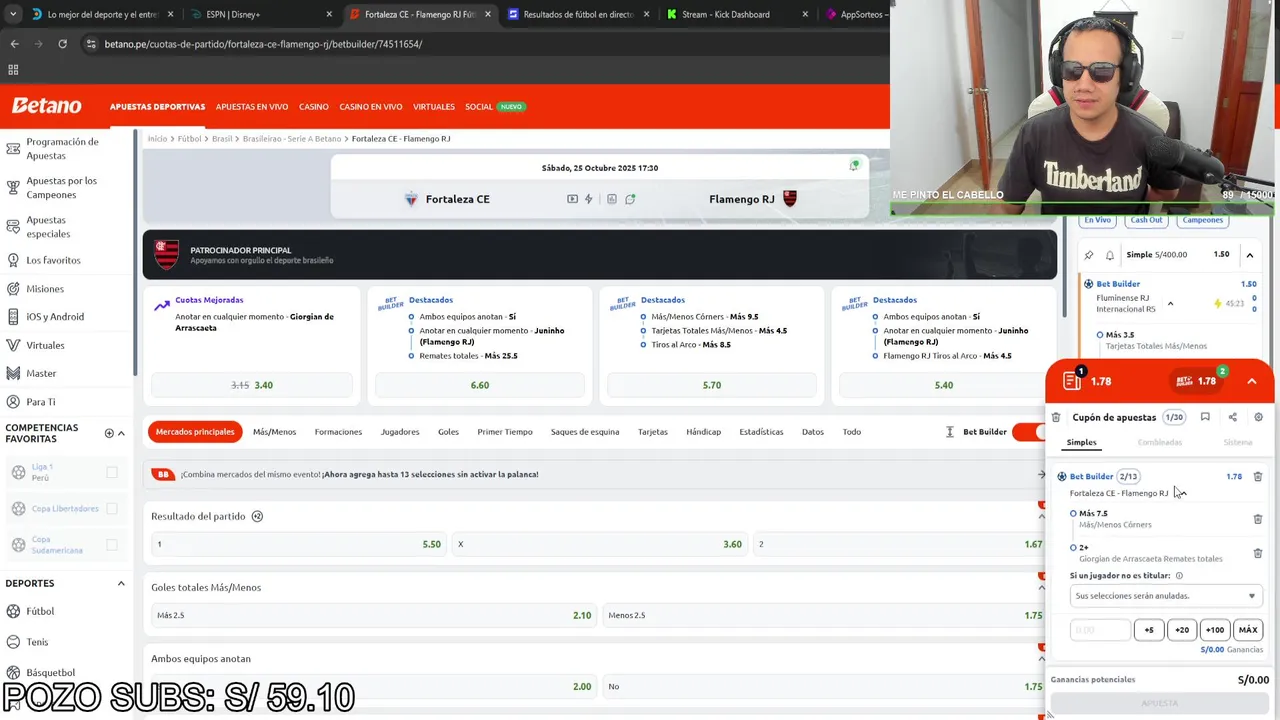Viewport: 1280px width, 720px height.
Task: Switch to Resultados de fútbol browser tab
Action: click(578, 14)
